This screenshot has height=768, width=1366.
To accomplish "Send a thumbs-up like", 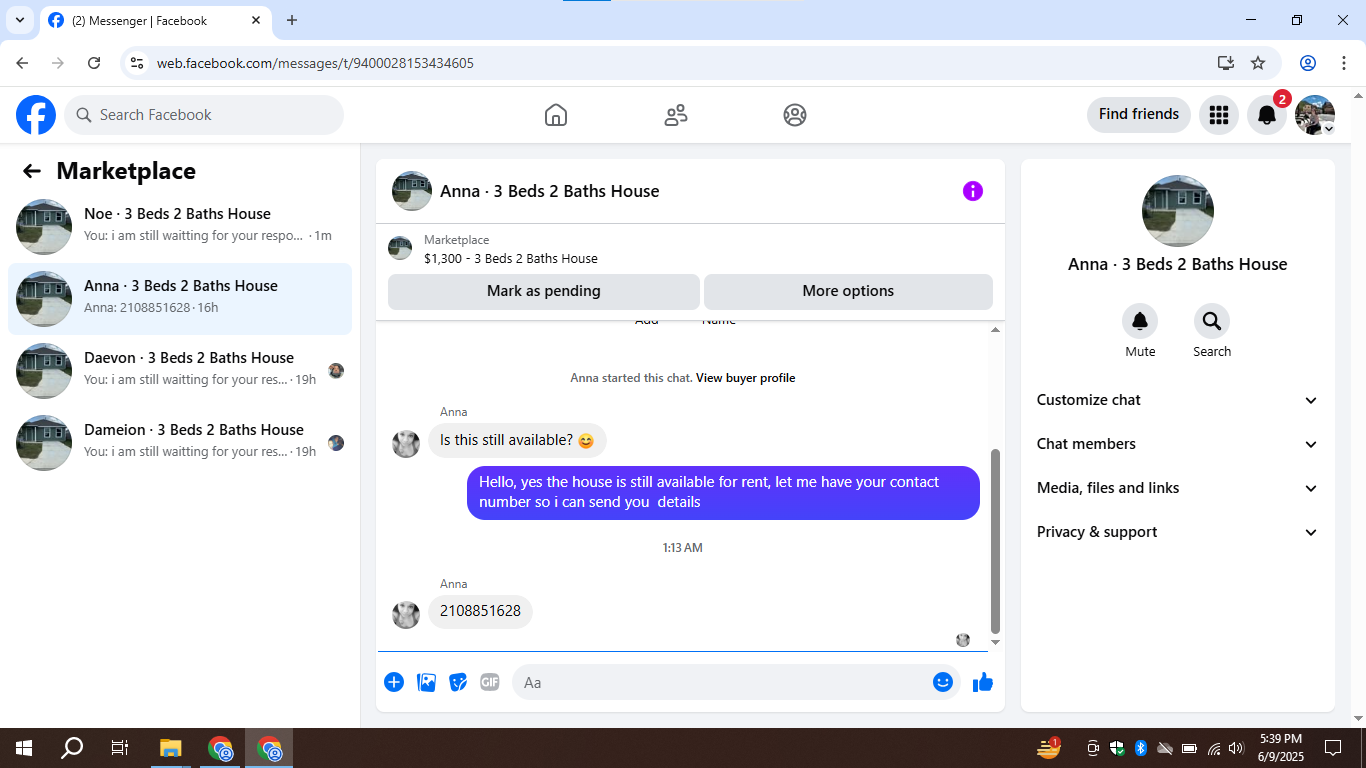I will pos(983,682).
